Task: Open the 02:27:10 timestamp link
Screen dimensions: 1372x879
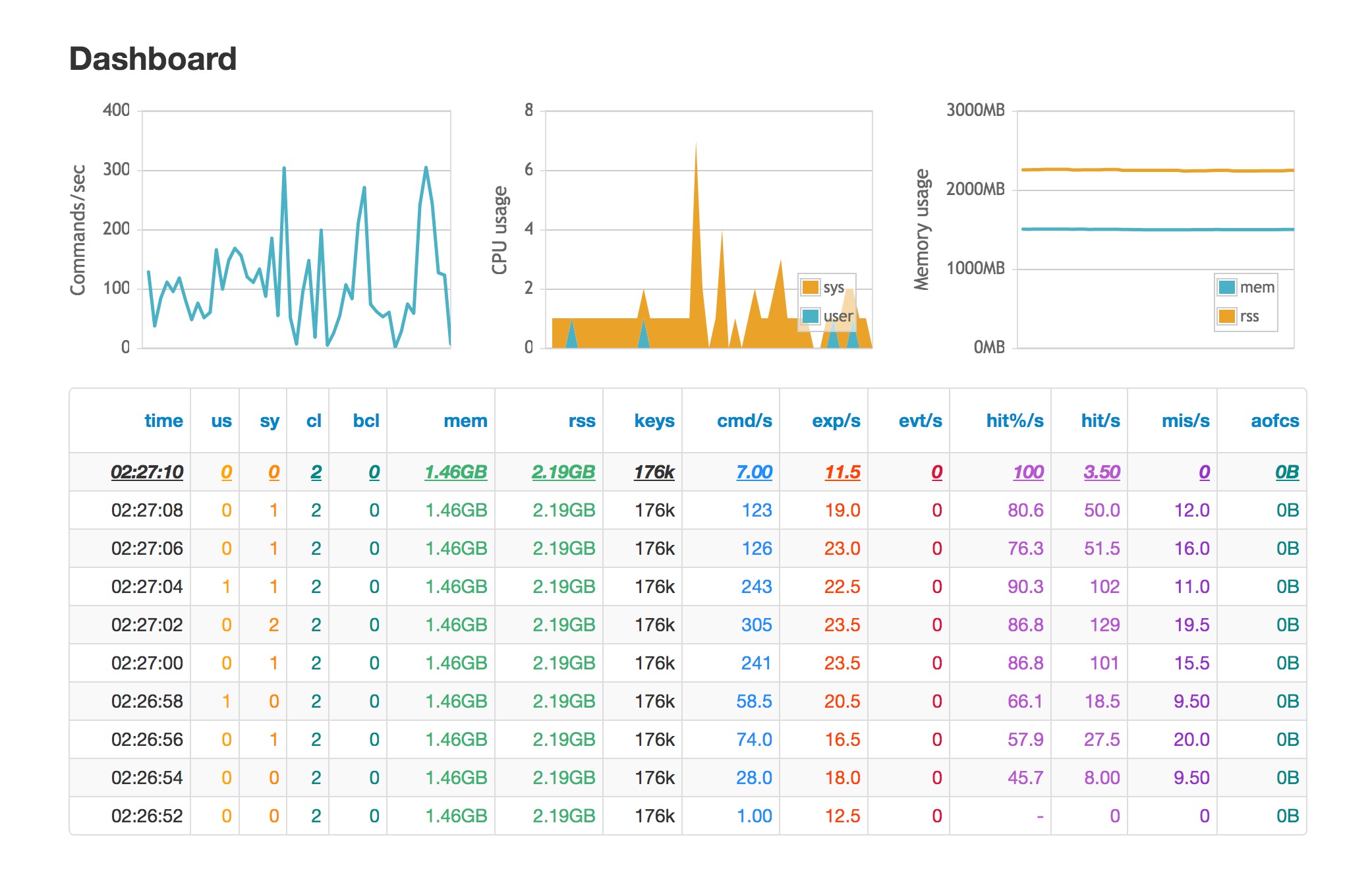Action: [x=147, y=472]
